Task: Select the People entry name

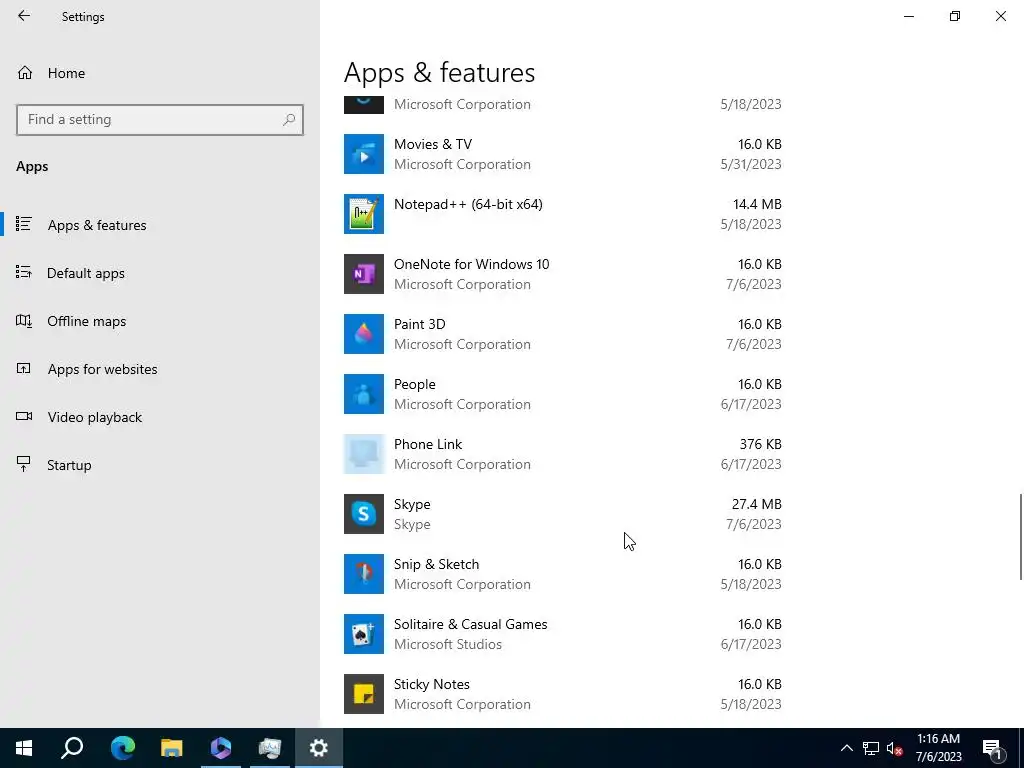Action: coord(415,385)
